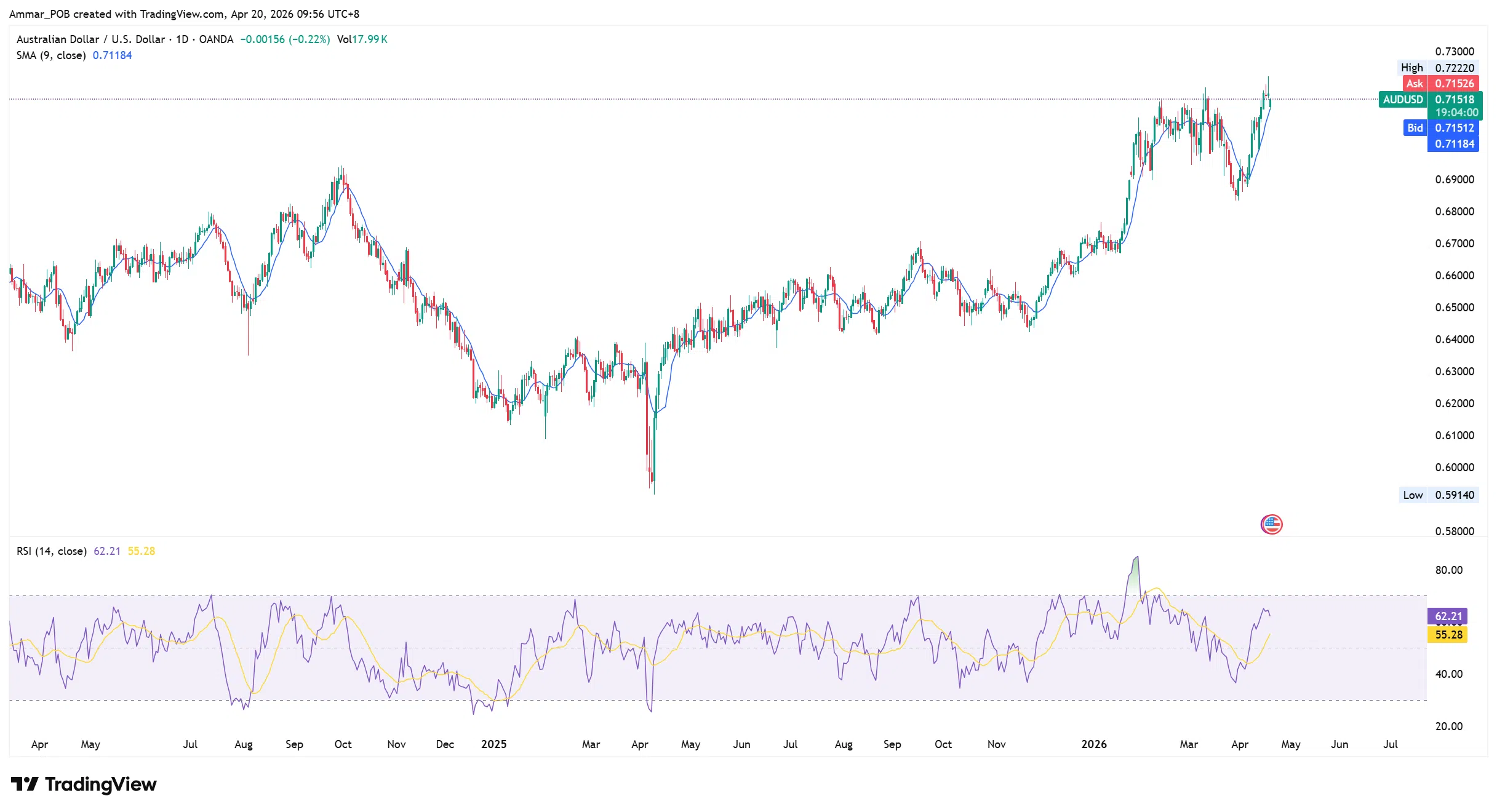The image size is (1497, 812).
Task: Click the 2026 label on the time axis
Action: 1094,744
